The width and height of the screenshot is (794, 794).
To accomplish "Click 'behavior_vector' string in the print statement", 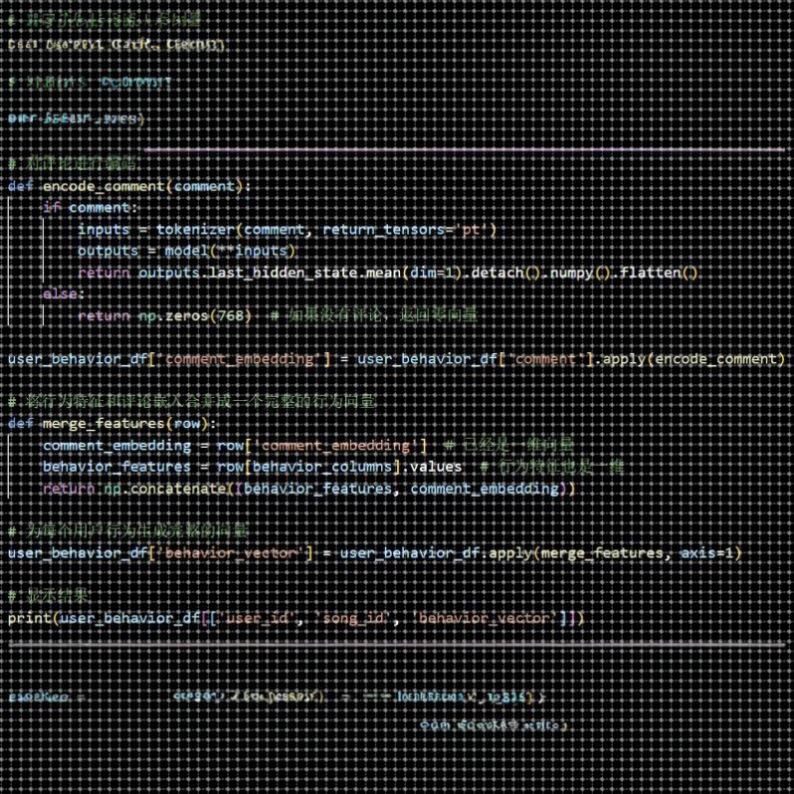I will click(485, 618).
